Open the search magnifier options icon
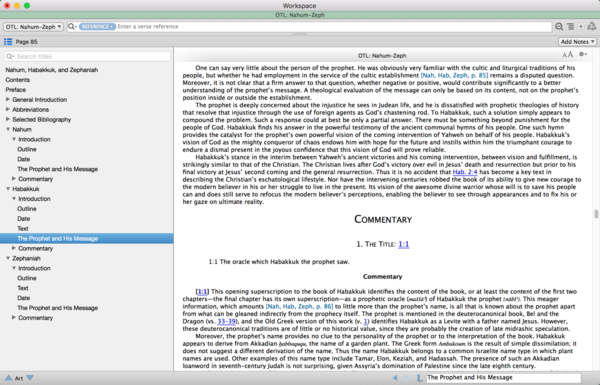The image size is (600, 385). 72,26
